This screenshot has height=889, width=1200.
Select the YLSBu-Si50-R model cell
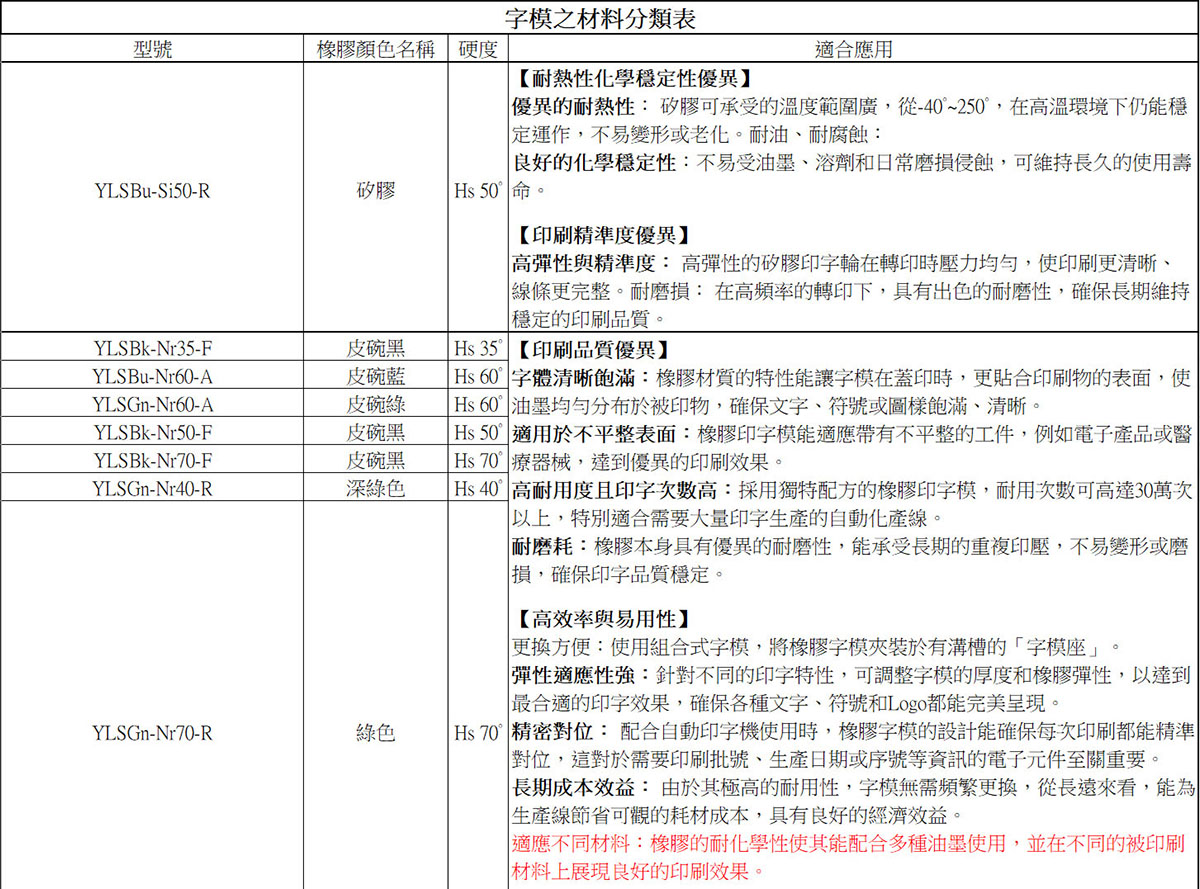click(x=152, y=190)
